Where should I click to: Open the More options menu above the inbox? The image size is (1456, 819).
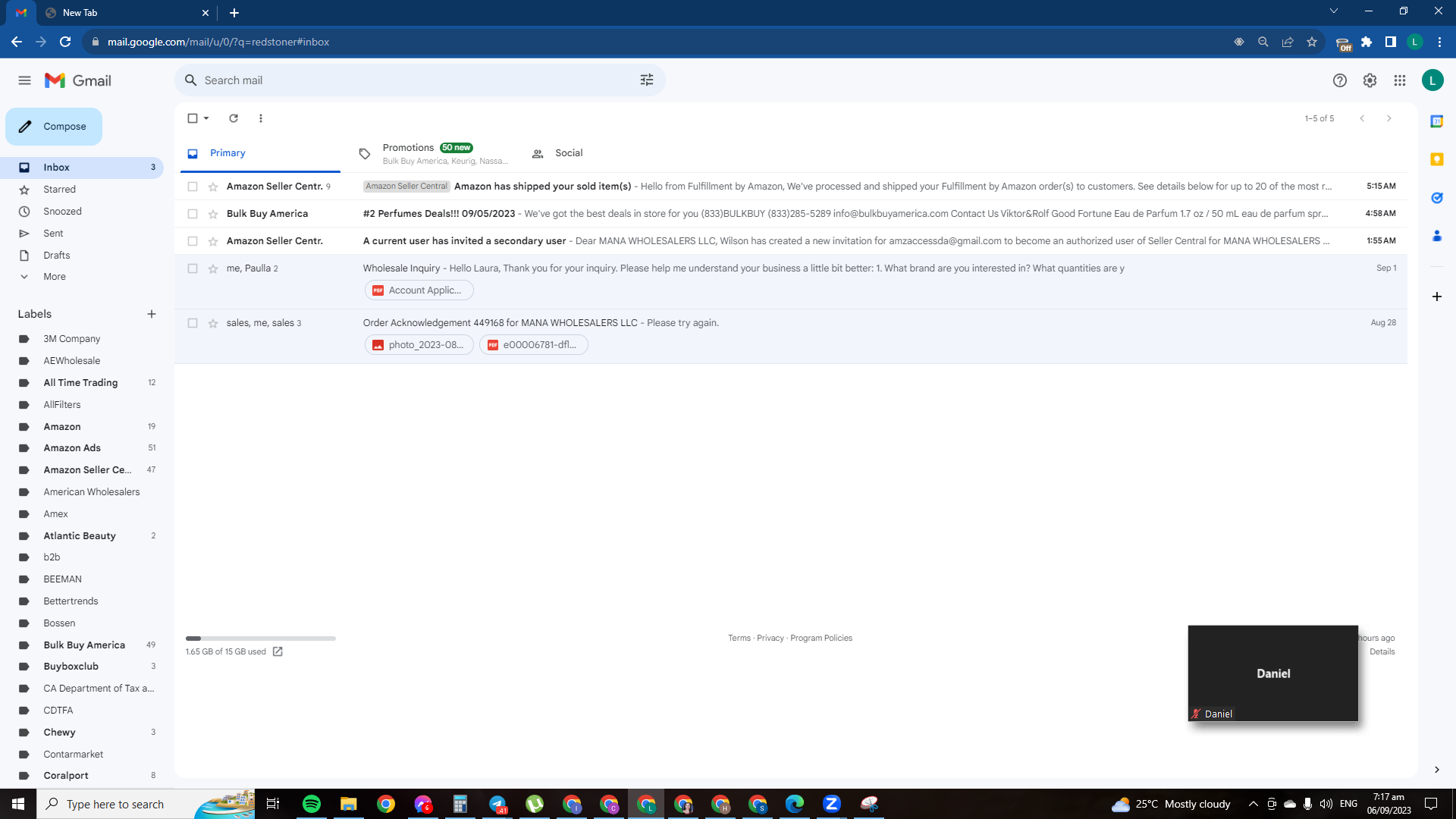261,118
